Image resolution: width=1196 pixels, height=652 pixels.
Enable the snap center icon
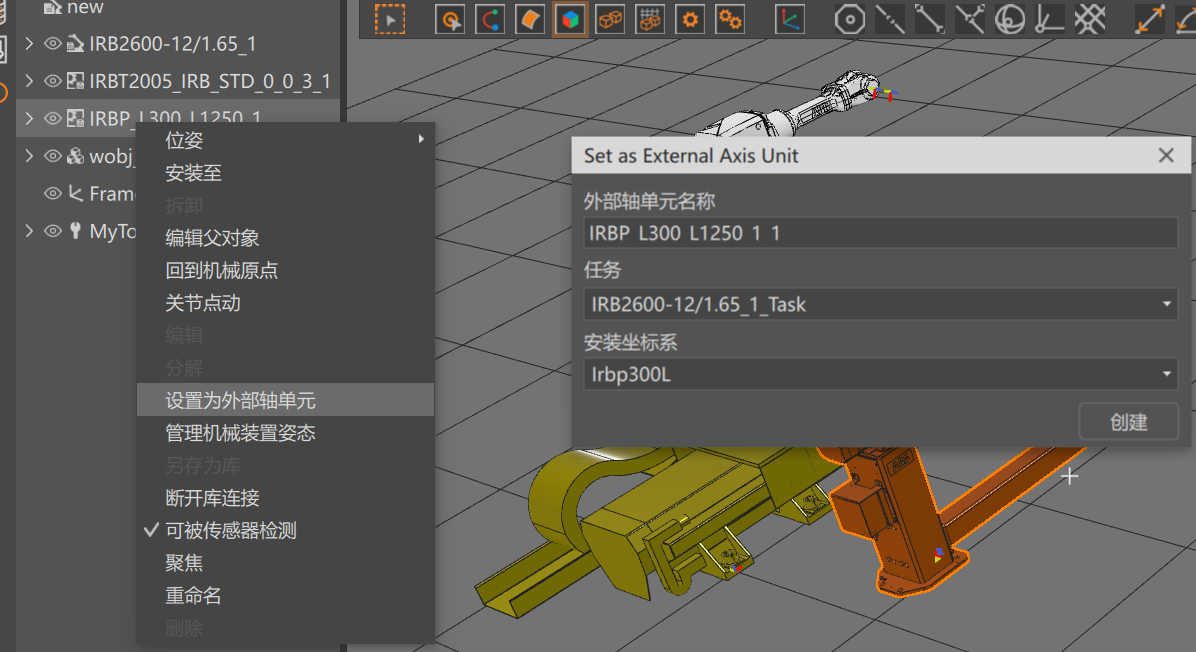pyautogui.click(x=889, y=19)
